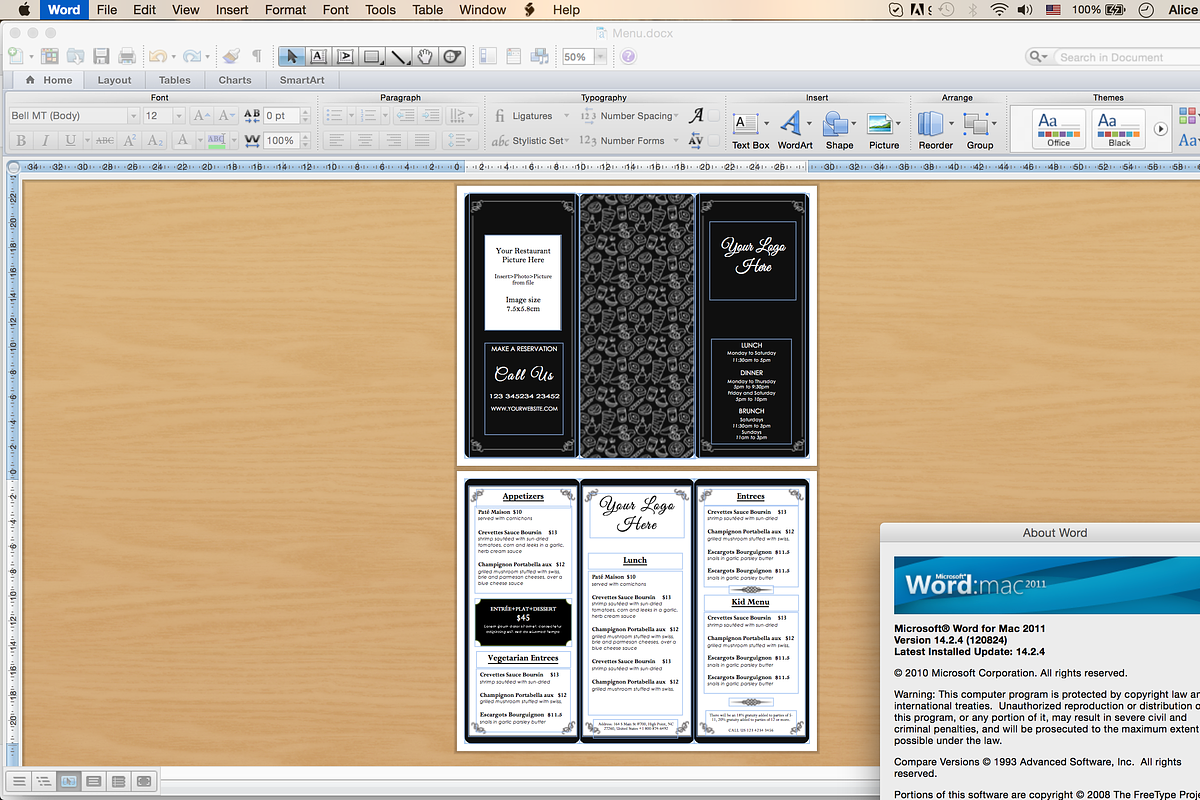Click the Grow font size icon

tap(202, 116)
